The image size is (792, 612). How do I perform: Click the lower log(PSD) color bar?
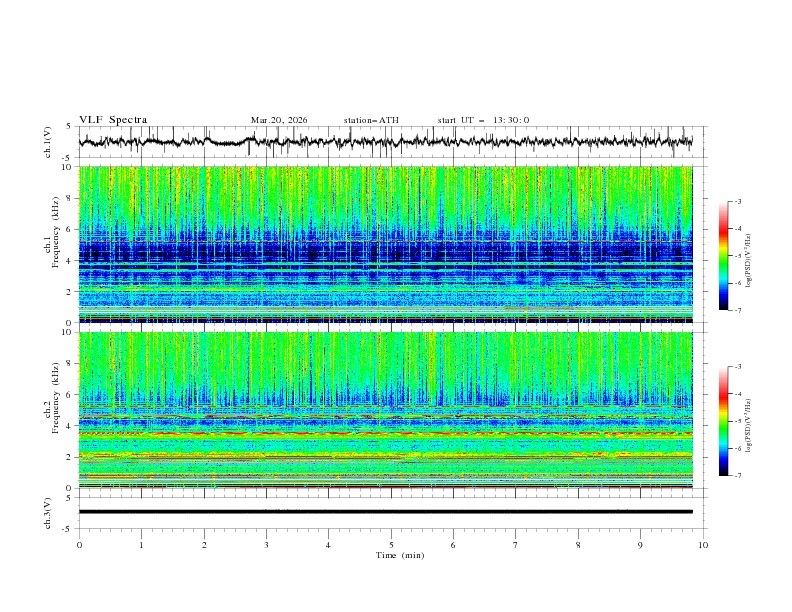723,421
